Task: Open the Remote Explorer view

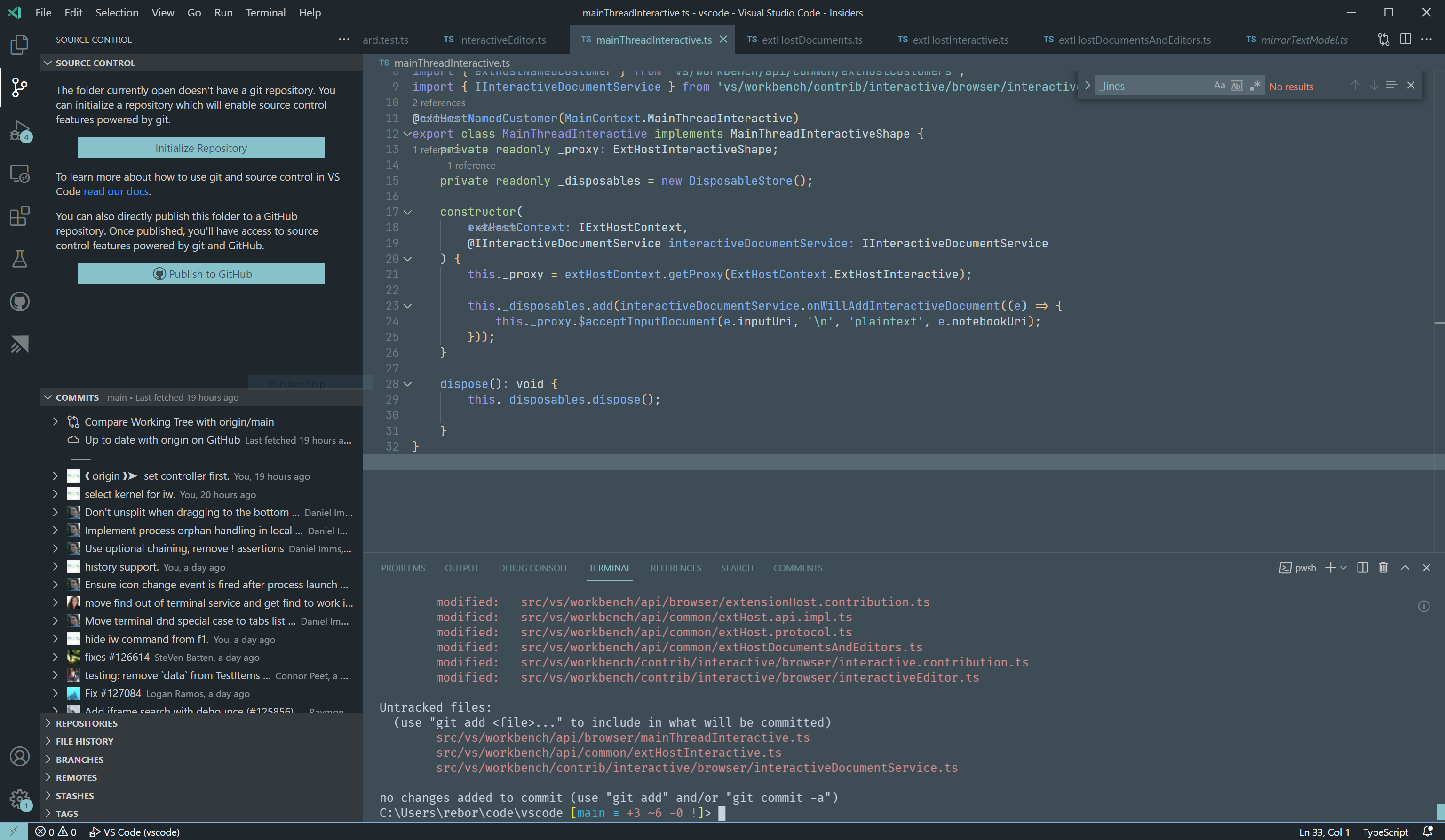Action: click(19, 174)
